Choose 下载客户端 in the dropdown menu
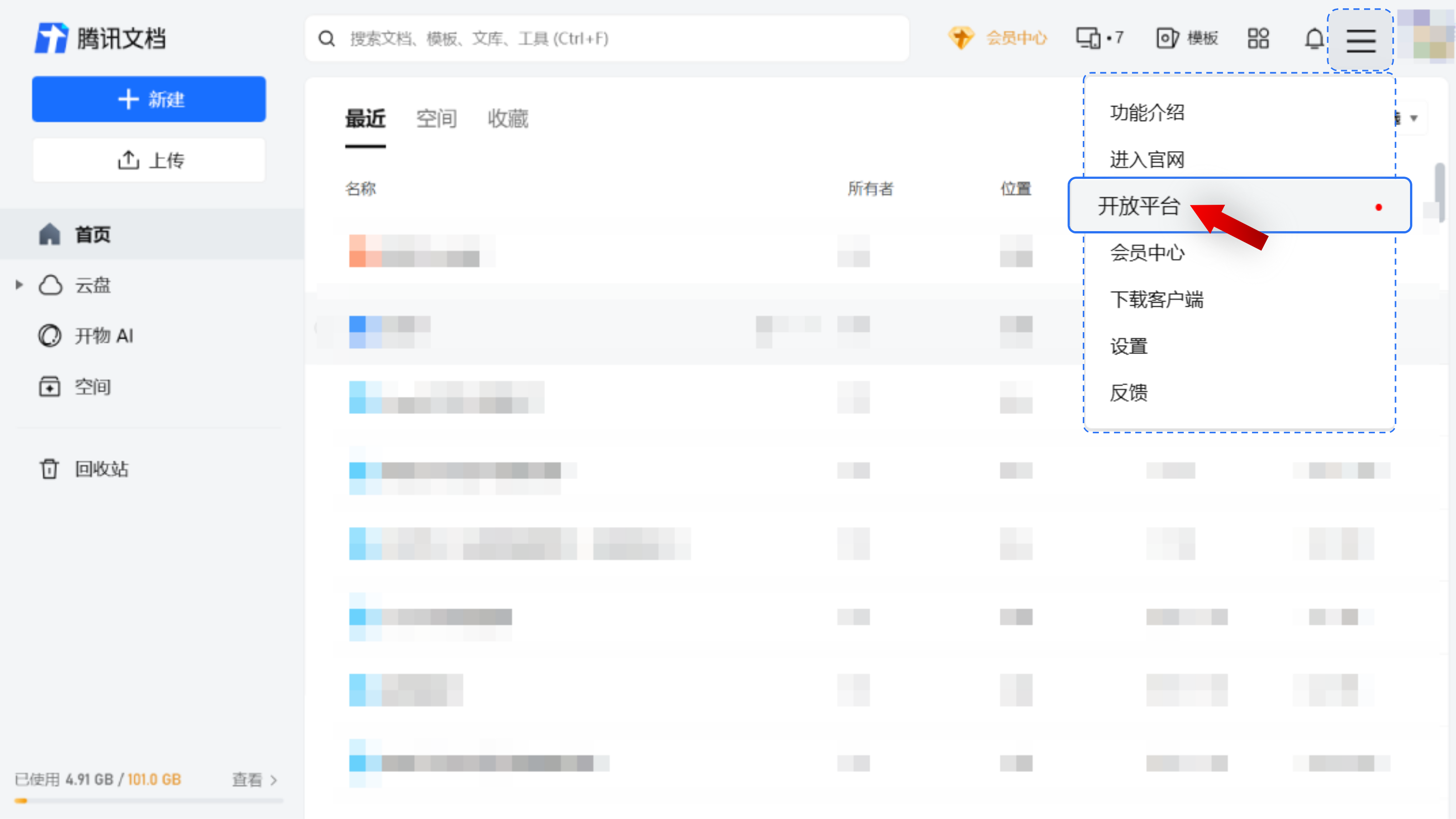Screen dimensions: 1456x819 coord(1157,299)
